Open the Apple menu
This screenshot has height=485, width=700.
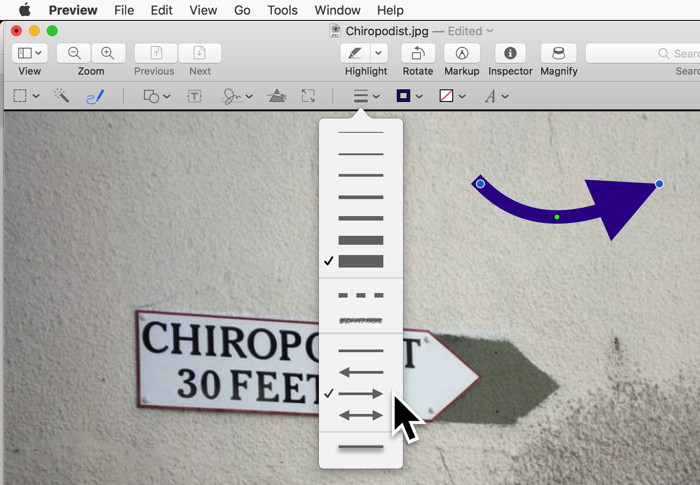(25, 9)
